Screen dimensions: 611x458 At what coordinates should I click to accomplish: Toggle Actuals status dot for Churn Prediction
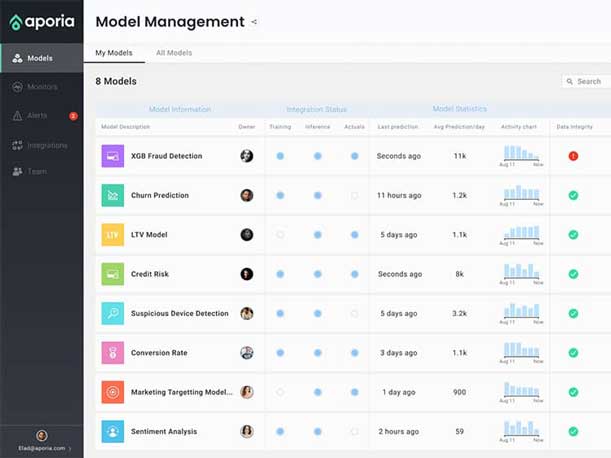(354, 196)
